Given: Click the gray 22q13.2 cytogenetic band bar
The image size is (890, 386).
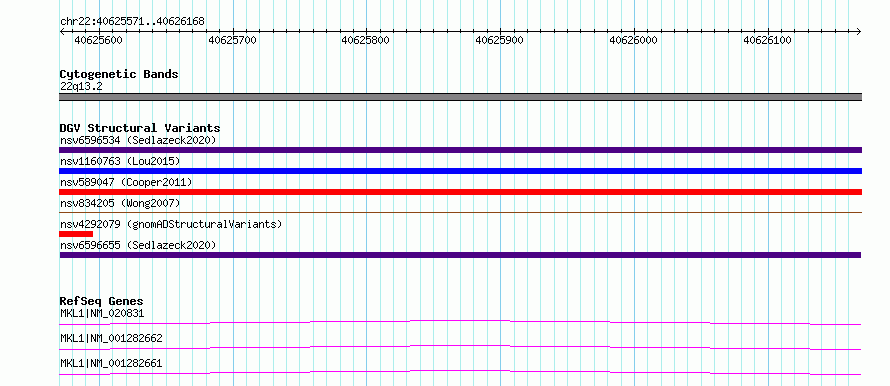Looking at the screenshot, I should (460, 97).
